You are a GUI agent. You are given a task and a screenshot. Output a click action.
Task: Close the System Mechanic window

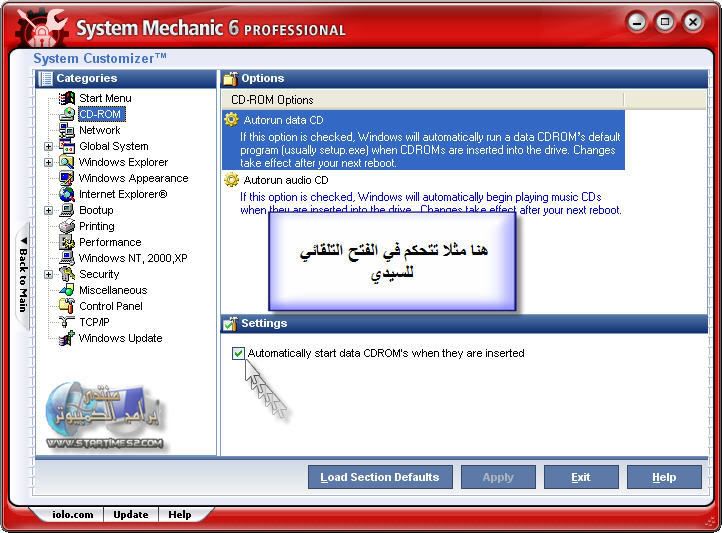click(693, 22)
